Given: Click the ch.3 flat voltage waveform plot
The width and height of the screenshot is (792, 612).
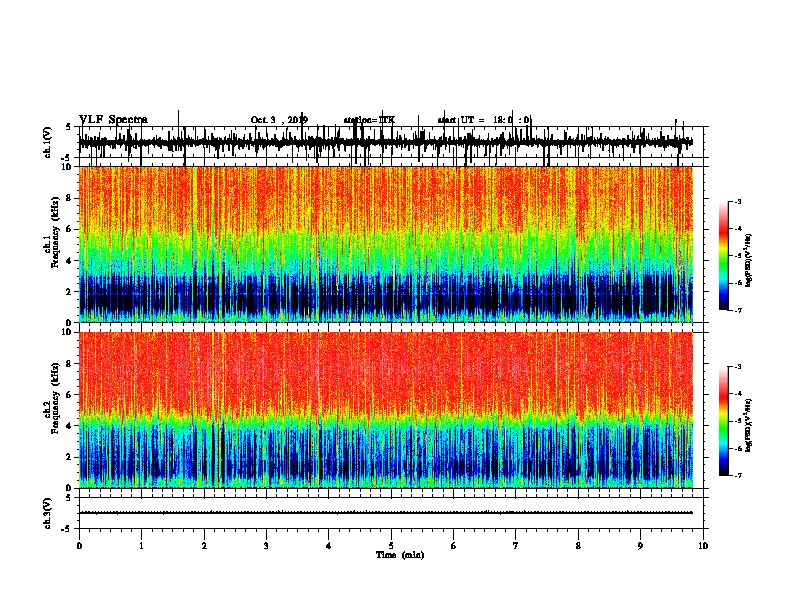Looking at the screenshot, I should [x=391, y=513].
